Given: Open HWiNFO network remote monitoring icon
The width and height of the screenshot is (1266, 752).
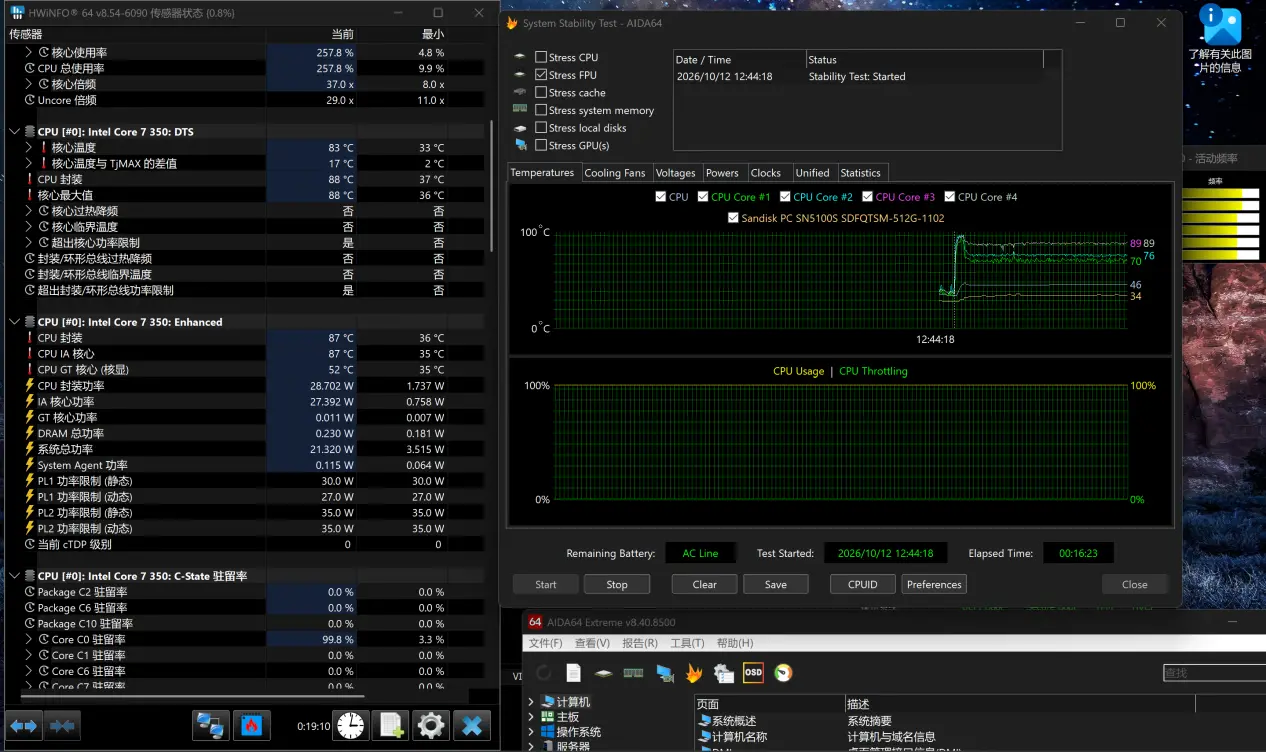Looking at the screenshot, I should [x=210, y=725].
